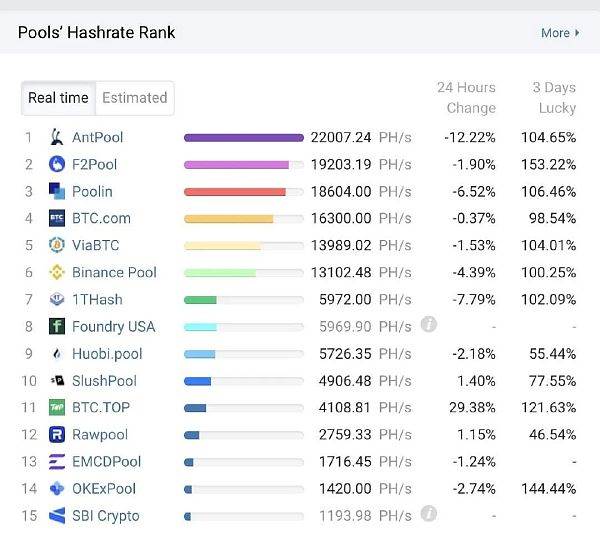Click the 19203.19 PH/s value
Screen dimensions: 600x535
tap(361, 165)
